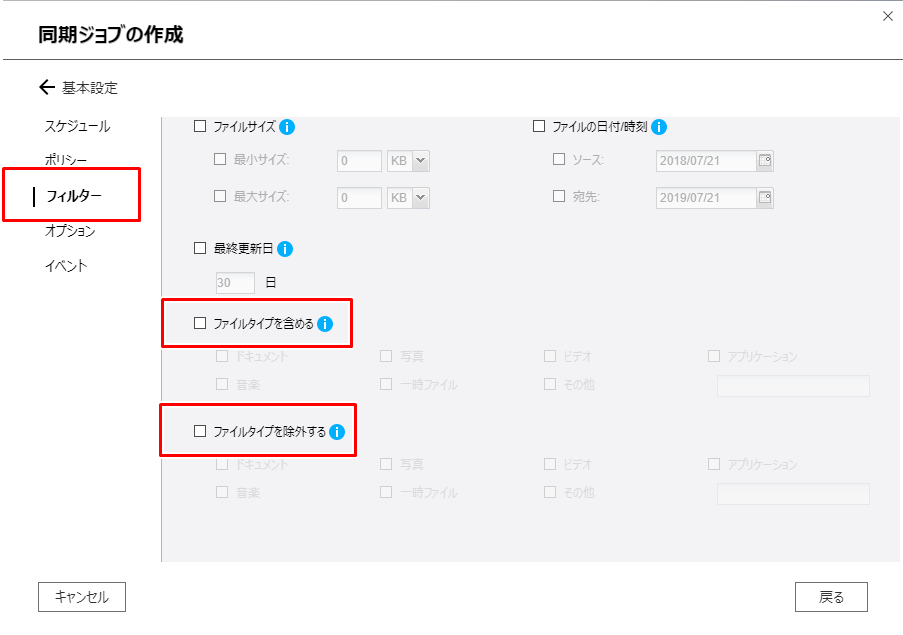This screenshot has width=903, height=635.
Task: Check the ファイルタイプを含める option
Action: (200, 323)
